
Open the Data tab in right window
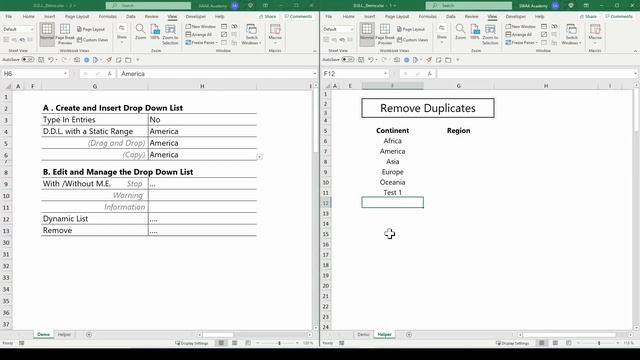(451, 16)
